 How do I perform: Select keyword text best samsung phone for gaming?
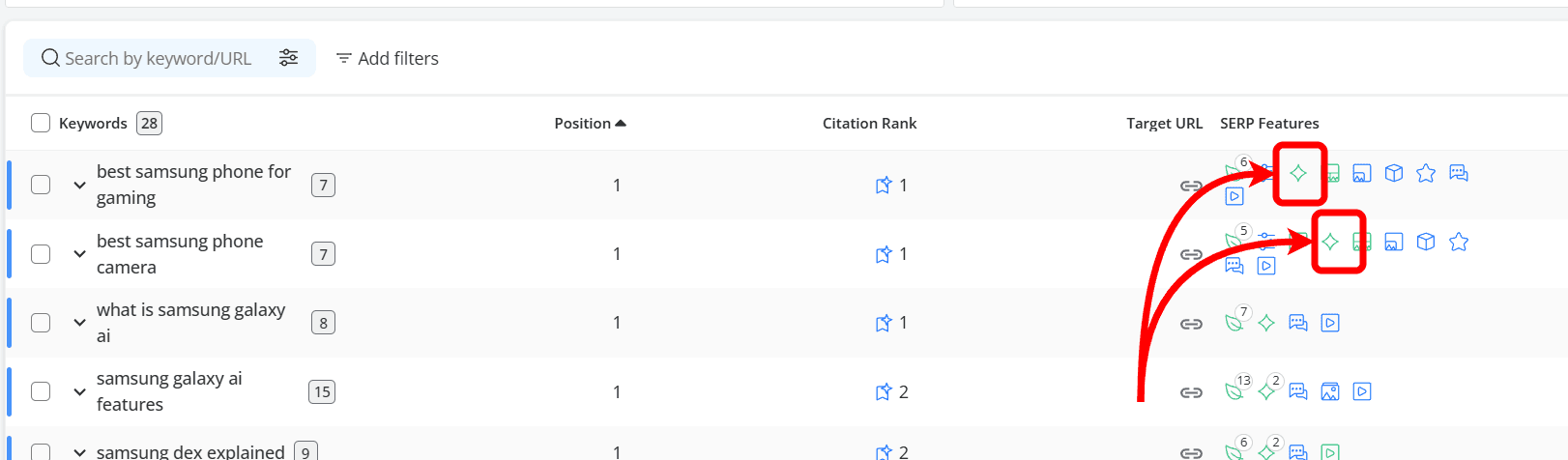[x=193, y=185]
